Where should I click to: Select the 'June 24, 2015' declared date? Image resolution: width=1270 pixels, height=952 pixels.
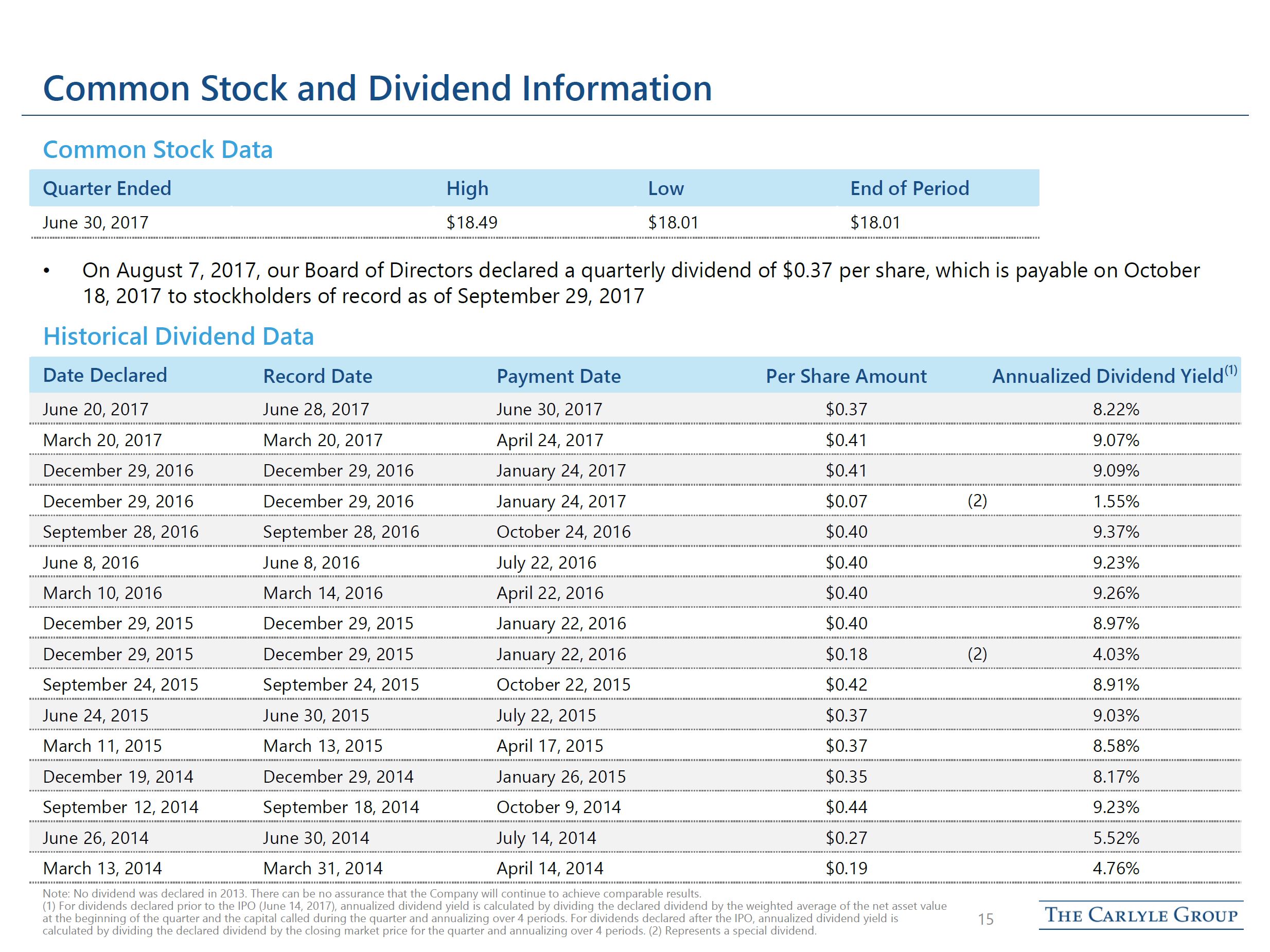click(x=96, y=715)
